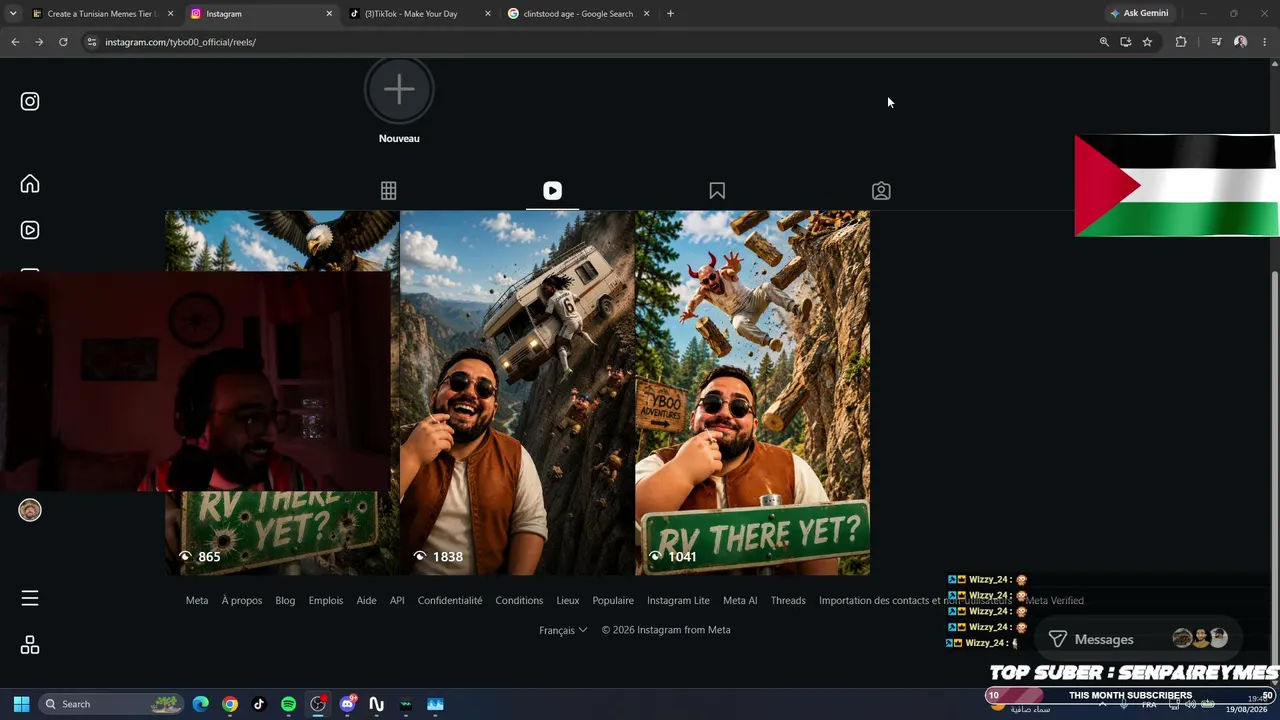
Task: Click the taskbar Search box
Action: point(112,704)
